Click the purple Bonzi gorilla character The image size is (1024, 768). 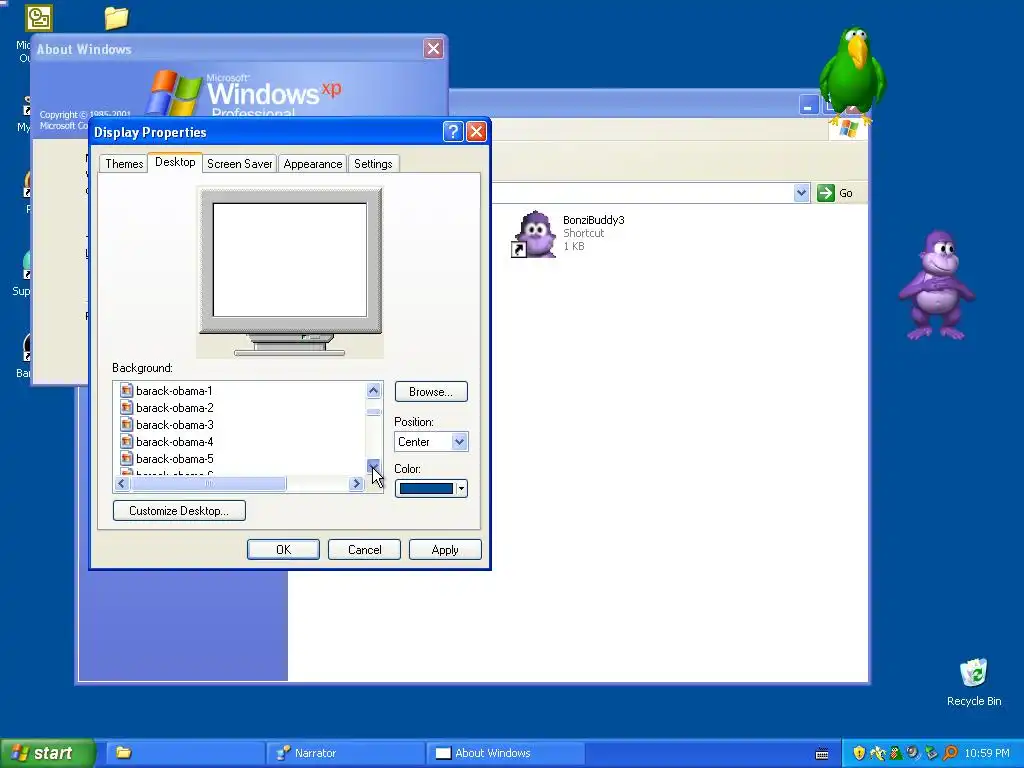click(x=936, y=285)
